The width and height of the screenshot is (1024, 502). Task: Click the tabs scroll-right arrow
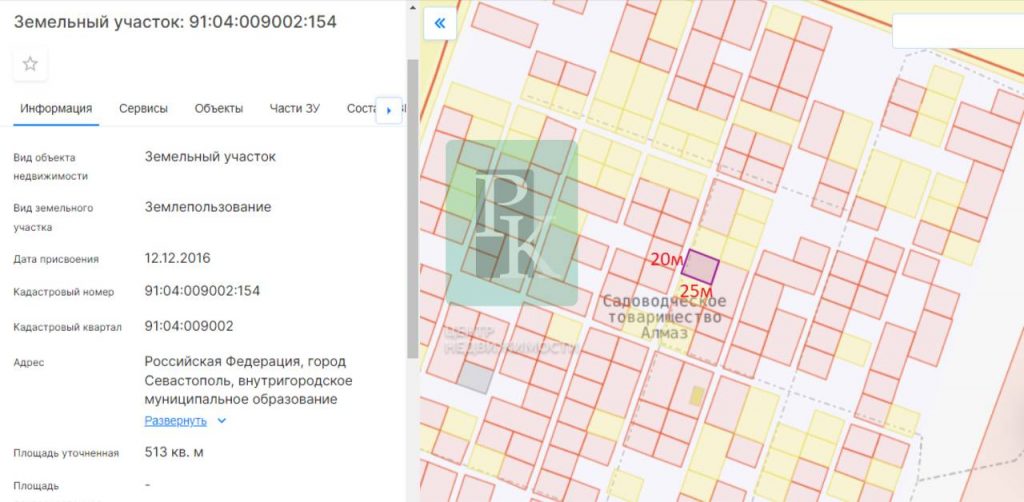(389, 110)
